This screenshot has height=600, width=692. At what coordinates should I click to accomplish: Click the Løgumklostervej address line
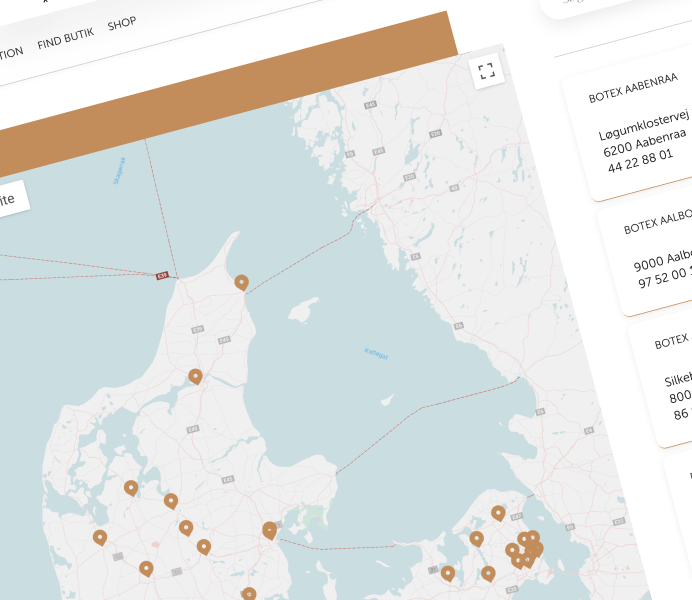[644, 125]
